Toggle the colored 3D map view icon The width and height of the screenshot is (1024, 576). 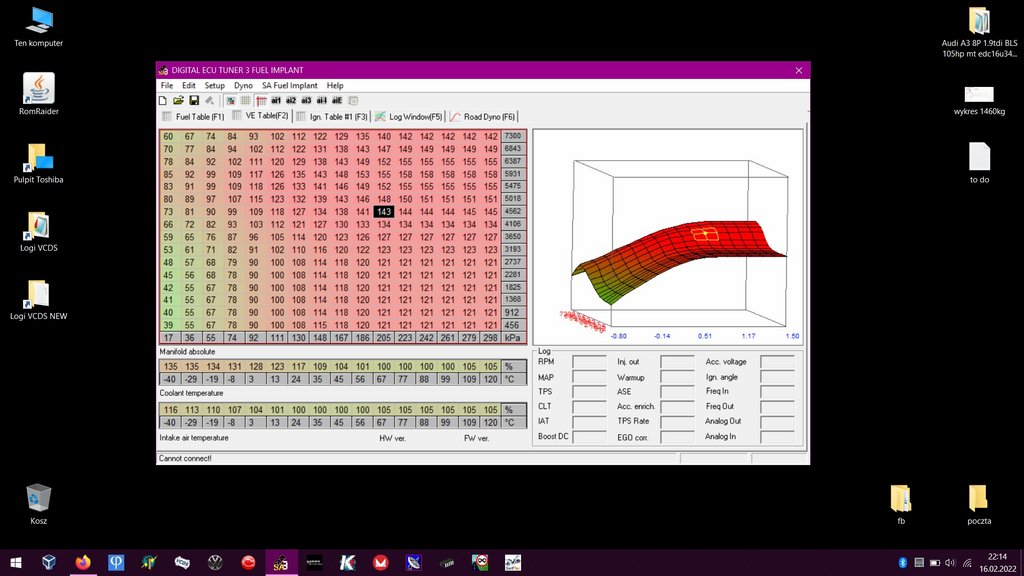tap(231, 101)
